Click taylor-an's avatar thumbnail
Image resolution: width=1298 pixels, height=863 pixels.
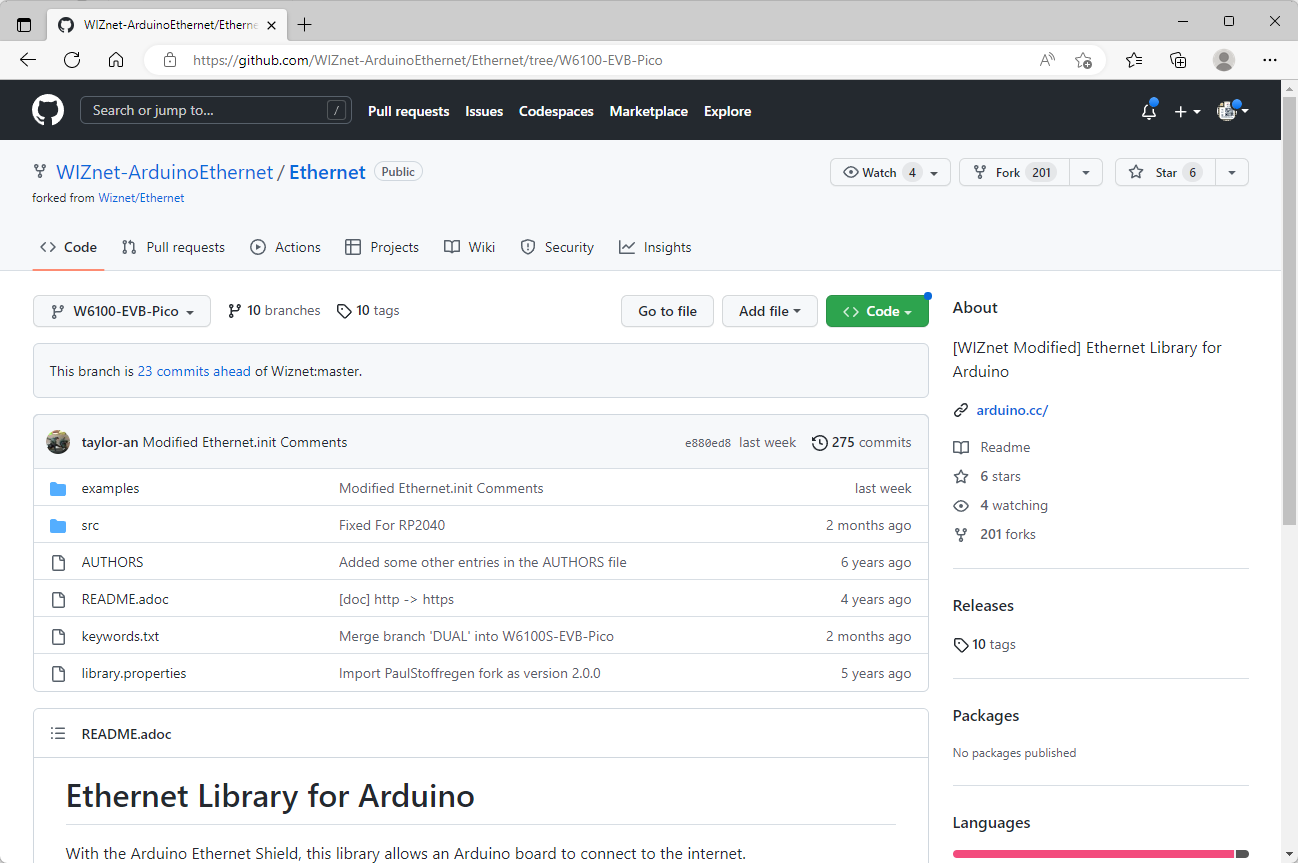(58, 442)
